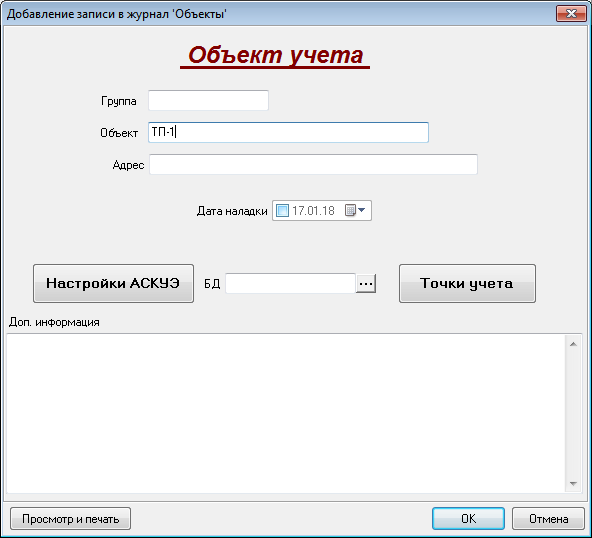592x538 pixels.
Task: Click into the БД text field
Action: [x=291, y=284]
